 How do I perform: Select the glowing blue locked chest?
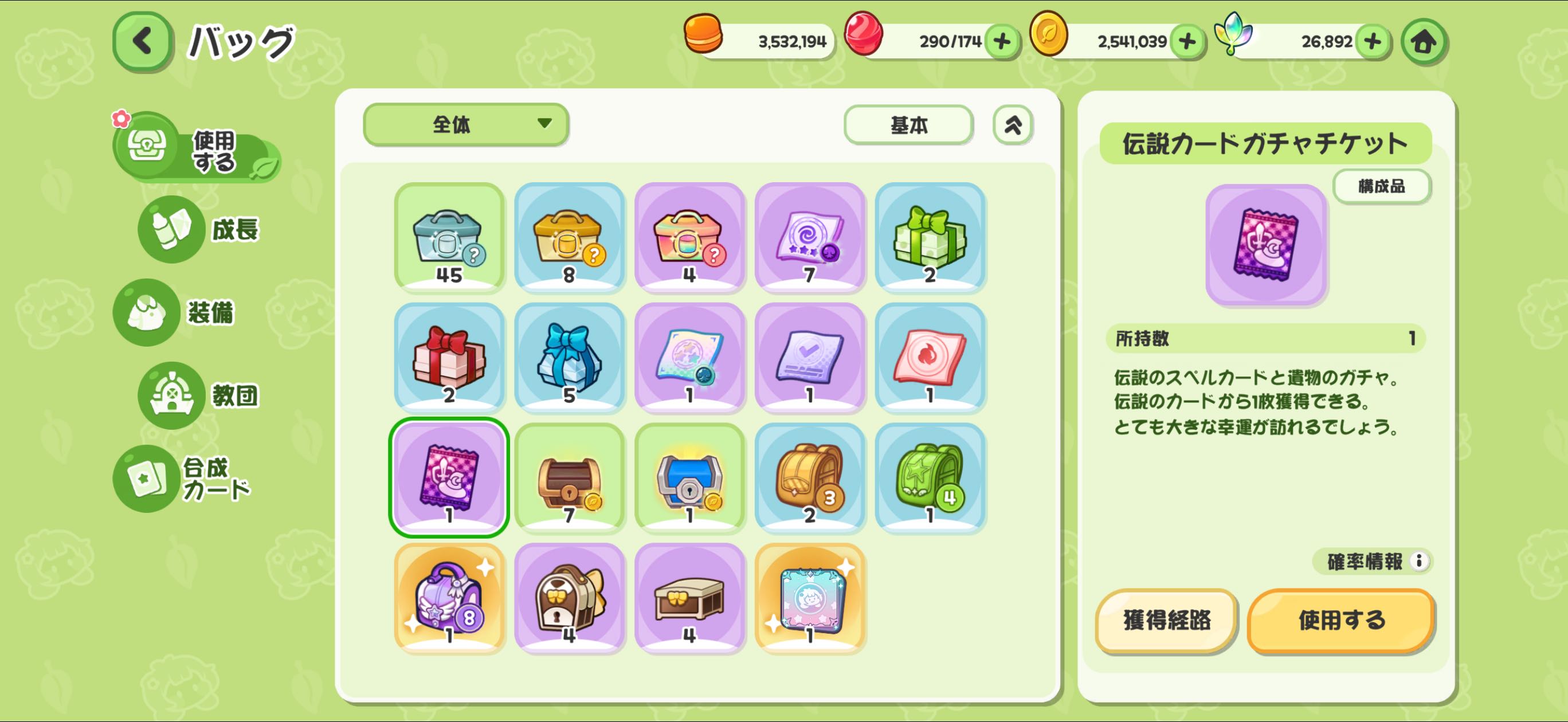(689, 478)
